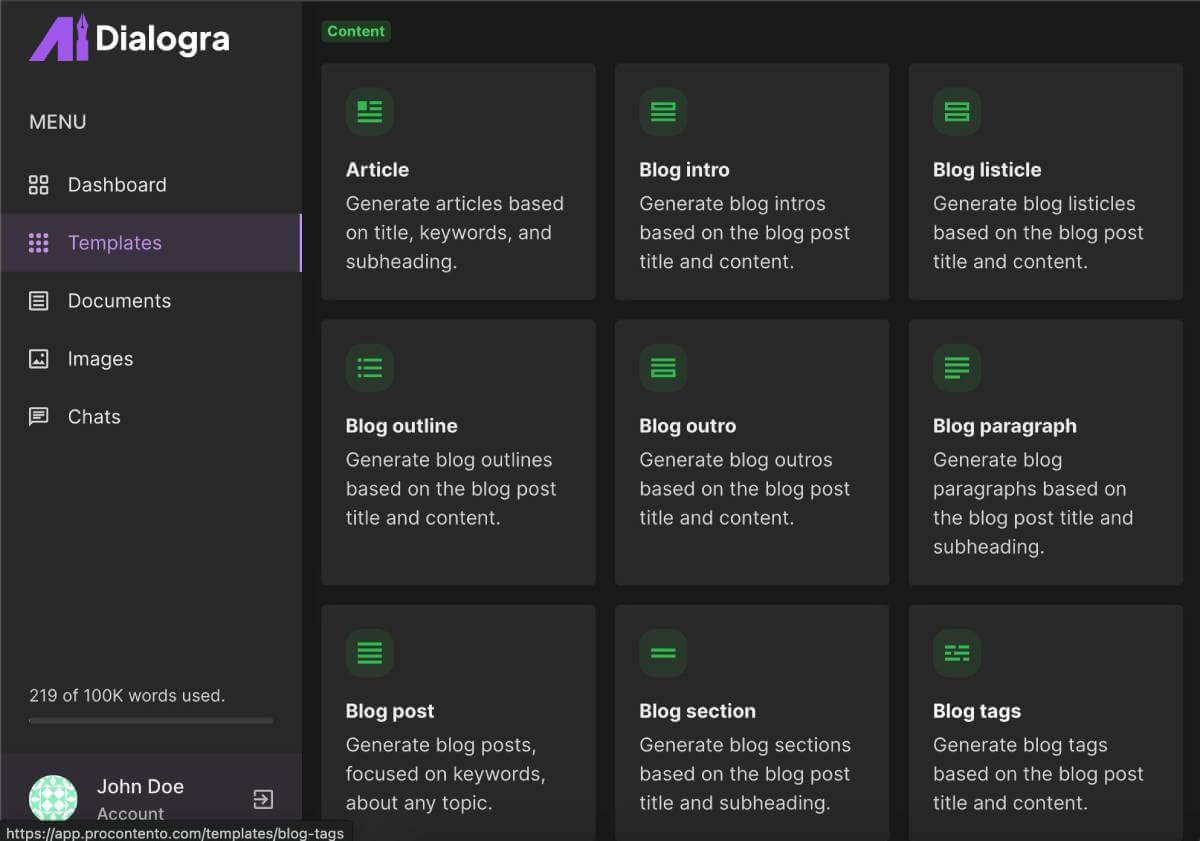This screenshot has height=841, width=1200.
Task: Click the Blog outline list icon
Action: click(370, 368)
